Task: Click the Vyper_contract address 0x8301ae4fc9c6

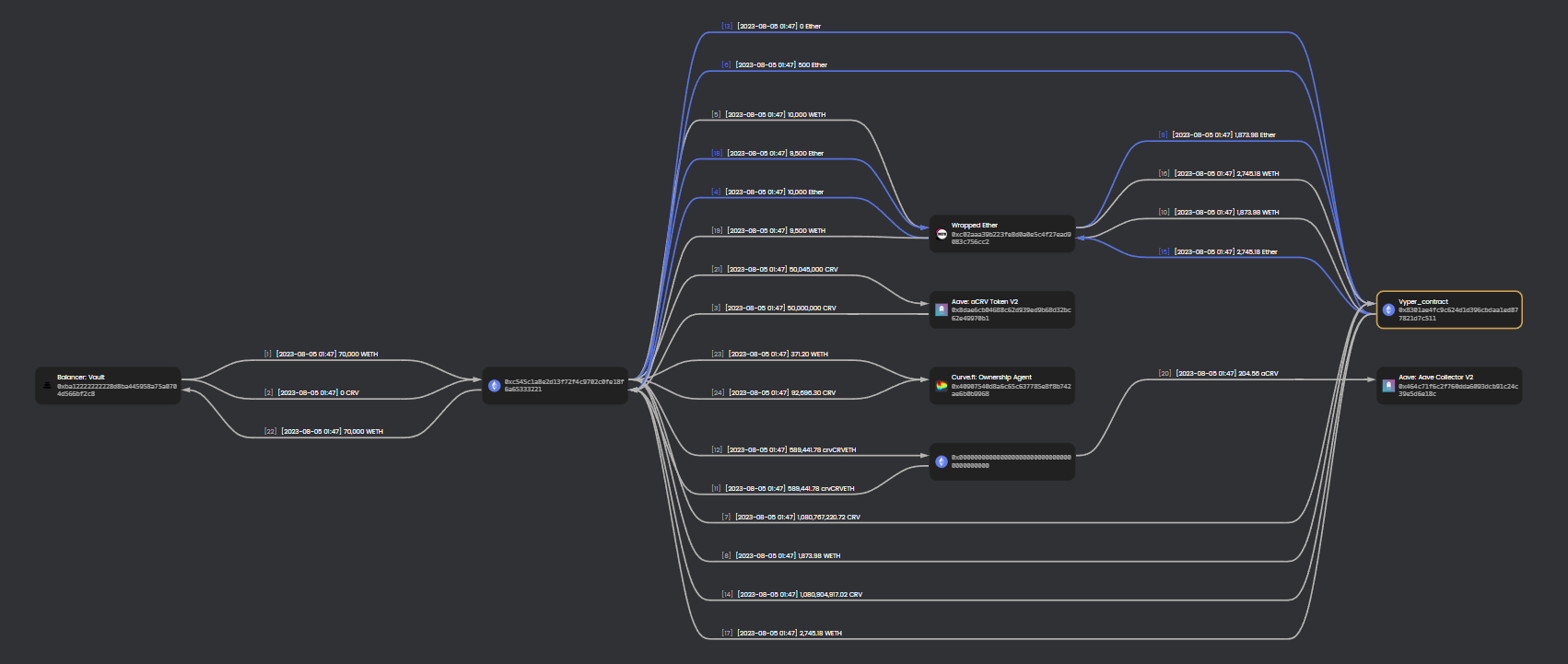Action: [1458, 314]
